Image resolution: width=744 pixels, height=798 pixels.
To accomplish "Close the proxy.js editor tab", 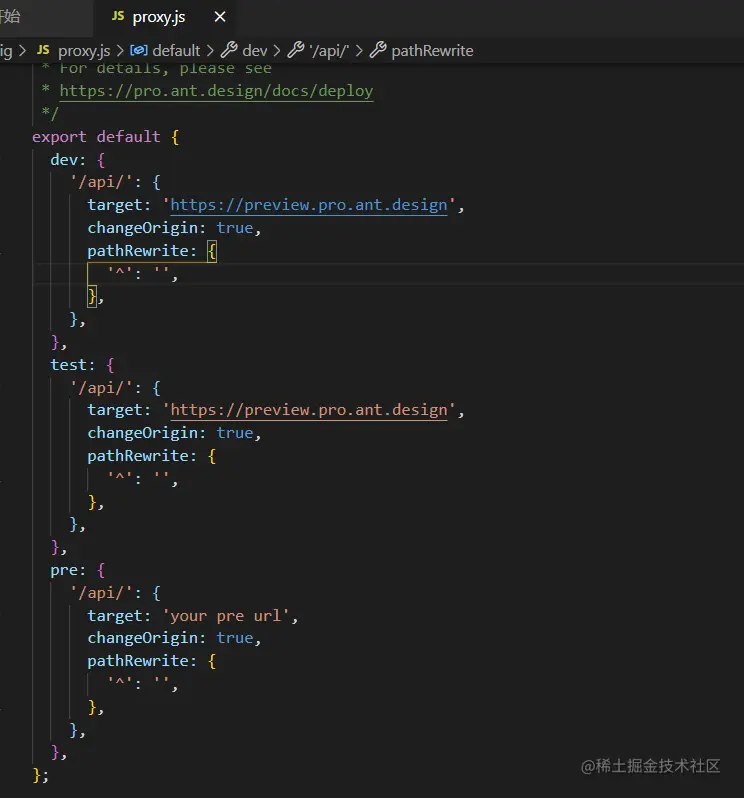I will [x=220, y=17].
